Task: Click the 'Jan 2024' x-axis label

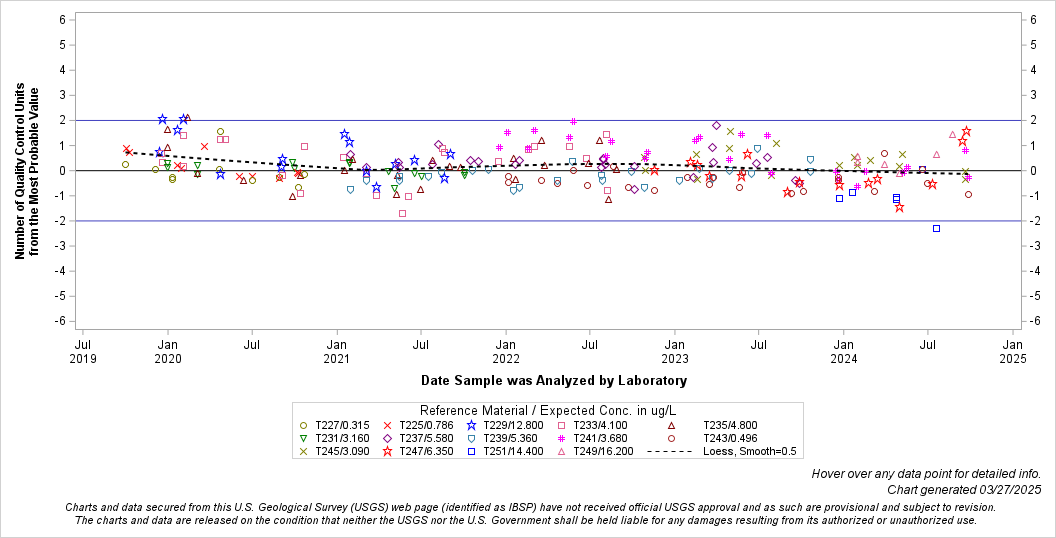Action: click(x=844, y=352)
